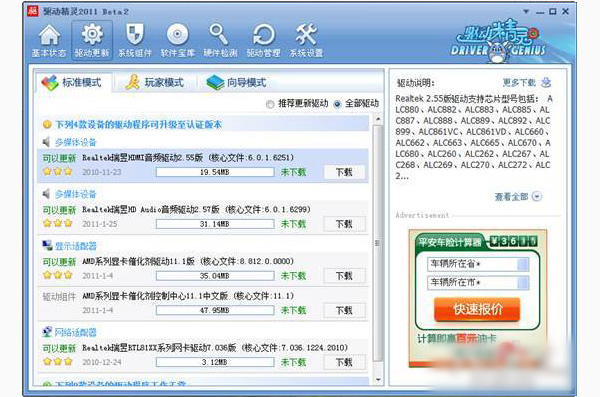Open the title bar dropdown arrow menu
Viewport: 600px width, 397px height.
tap(526, 11)
